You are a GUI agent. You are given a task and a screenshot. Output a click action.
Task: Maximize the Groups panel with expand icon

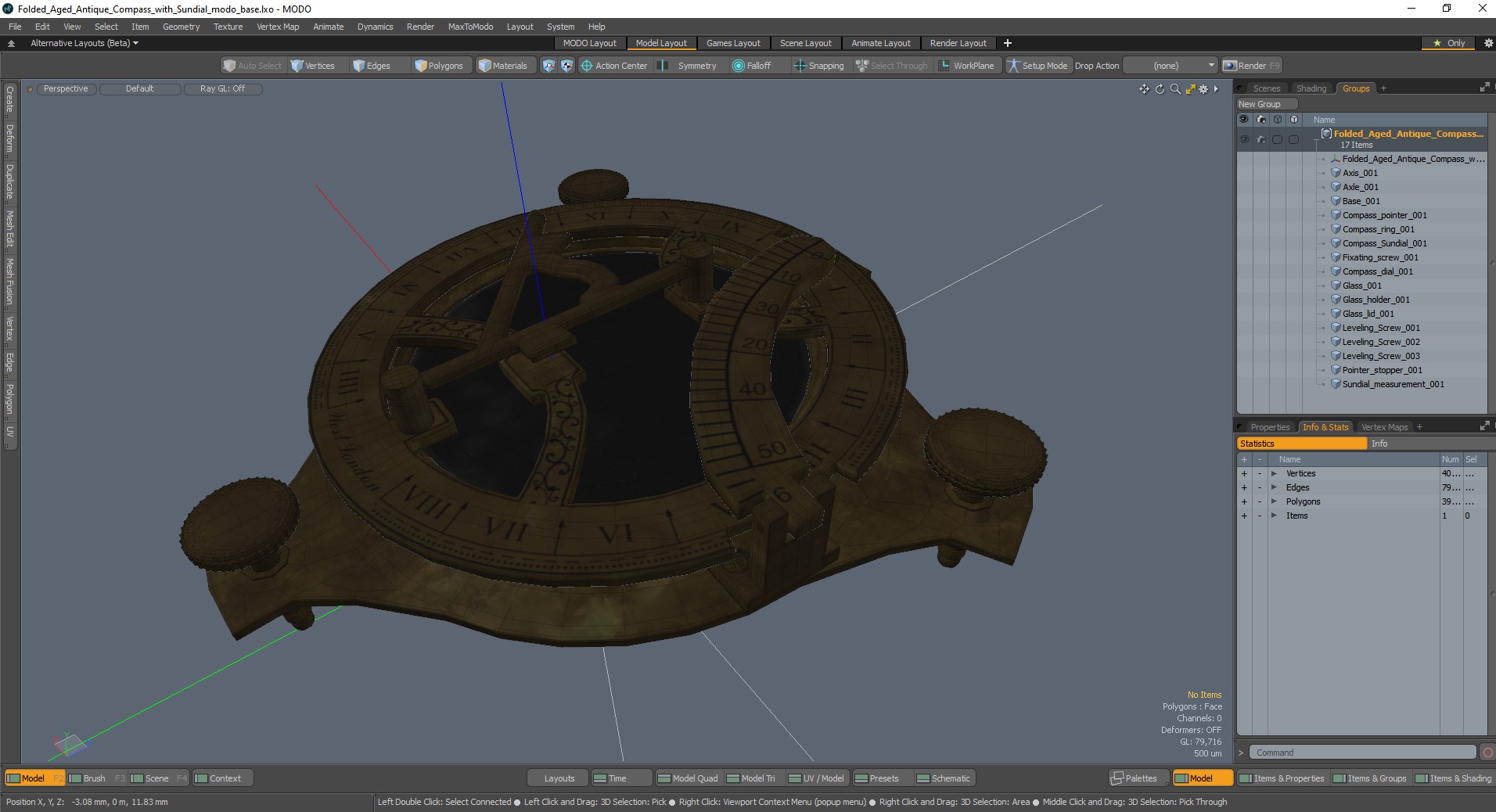point(1484,88)
